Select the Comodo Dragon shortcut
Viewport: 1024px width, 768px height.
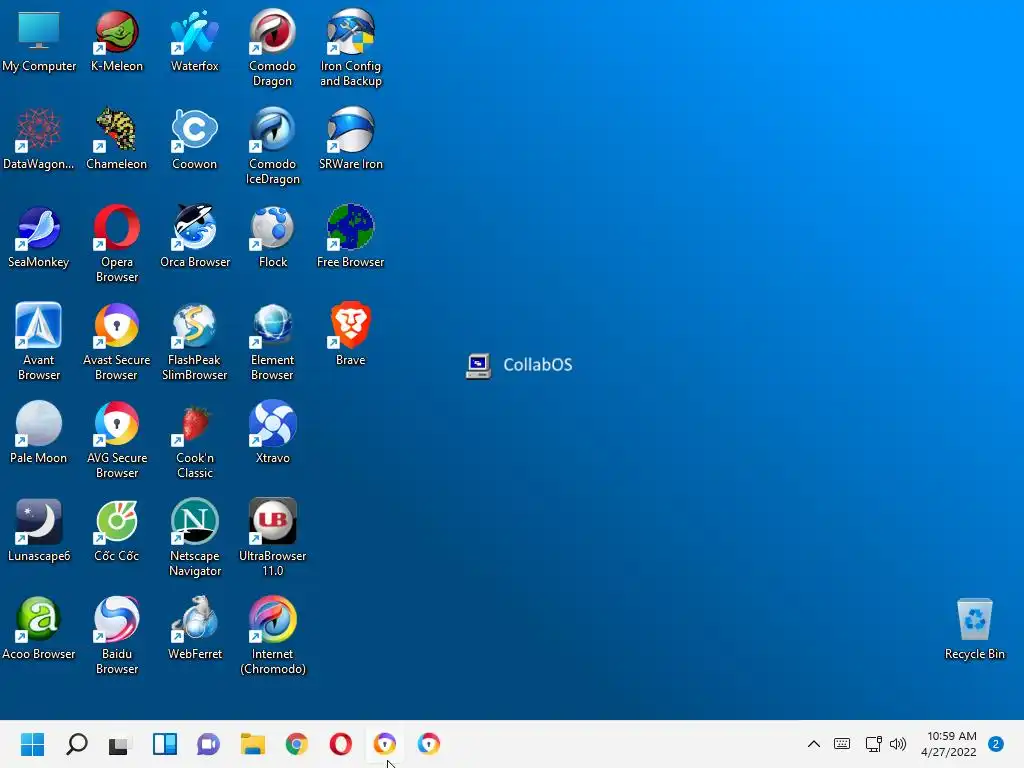272,48
